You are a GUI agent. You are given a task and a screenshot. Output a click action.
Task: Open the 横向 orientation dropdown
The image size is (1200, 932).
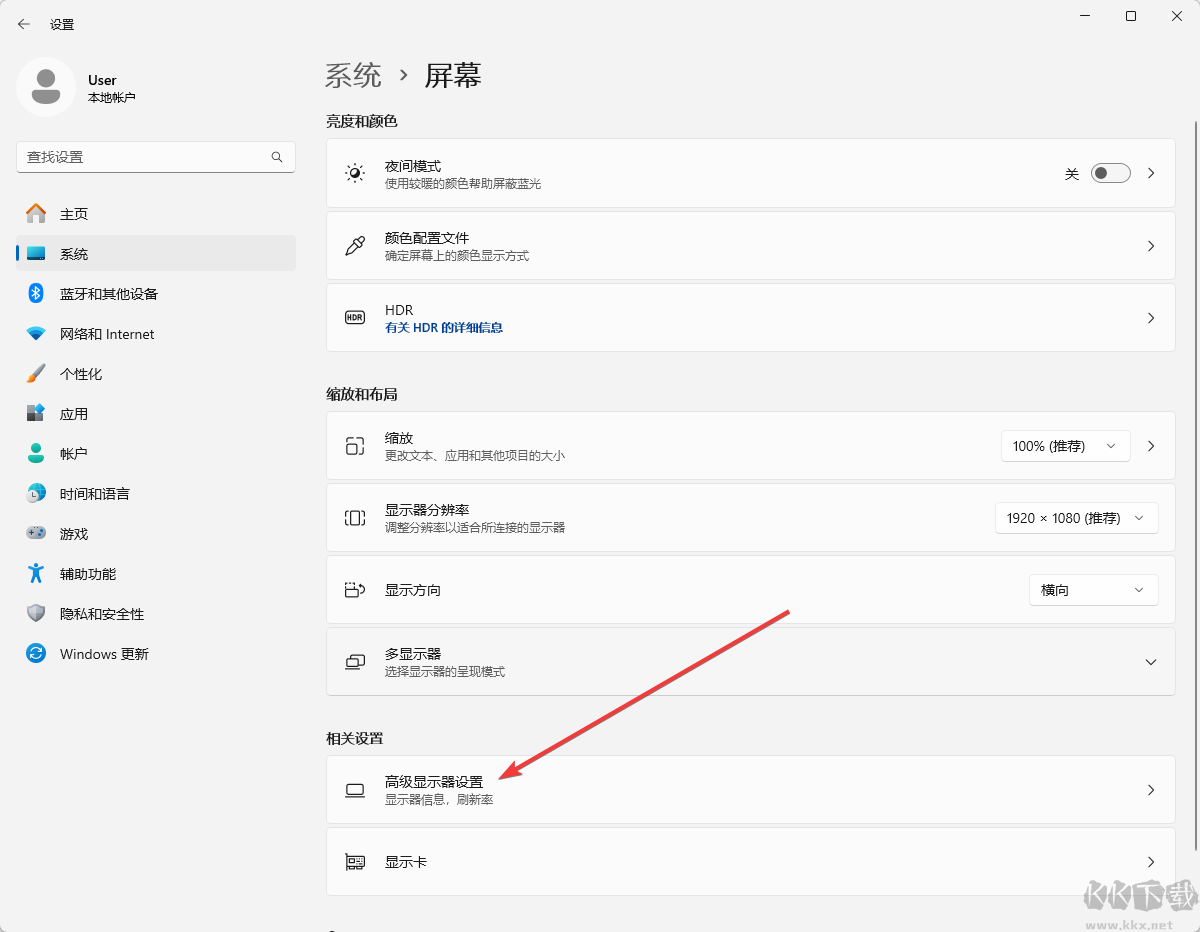1093,590
